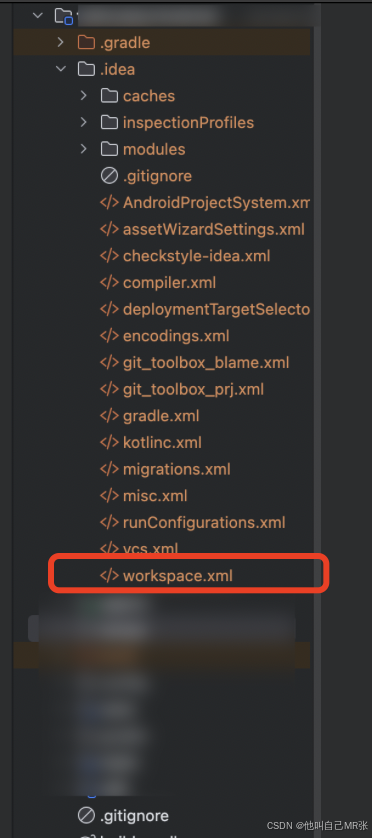
Task: Select the .gradle folder name
Action: [125, 42]
